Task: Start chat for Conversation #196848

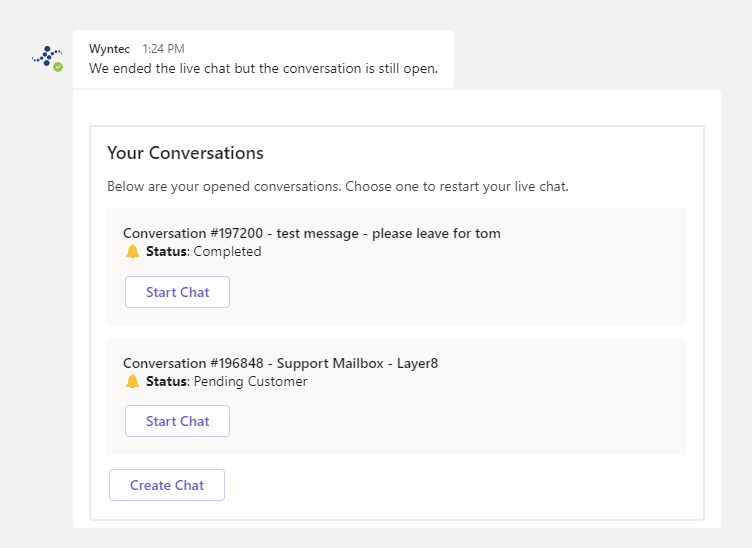Action: pos(177,421)
